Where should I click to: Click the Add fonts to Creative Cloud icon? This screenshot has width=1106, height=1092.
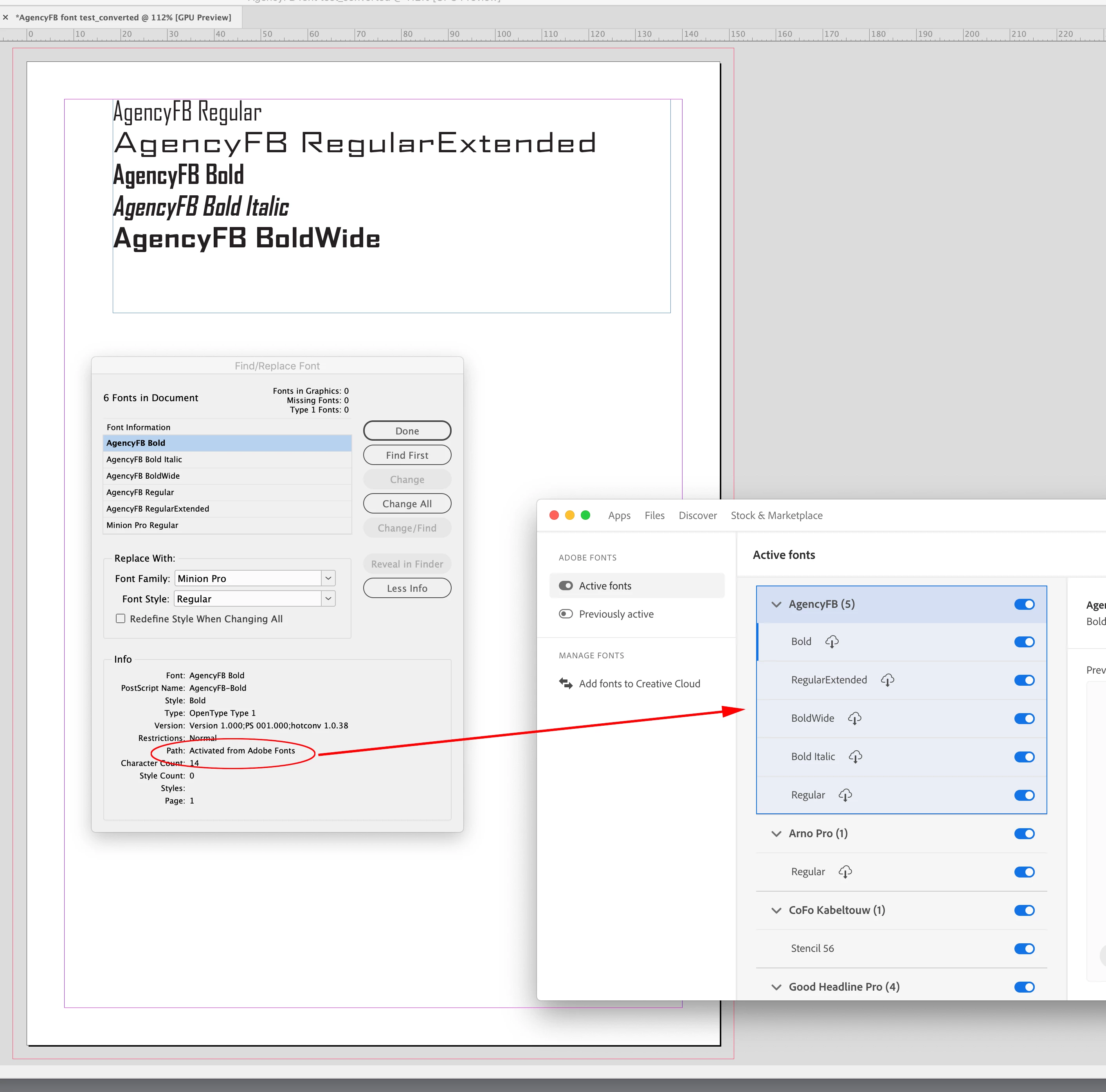[566, 683]
